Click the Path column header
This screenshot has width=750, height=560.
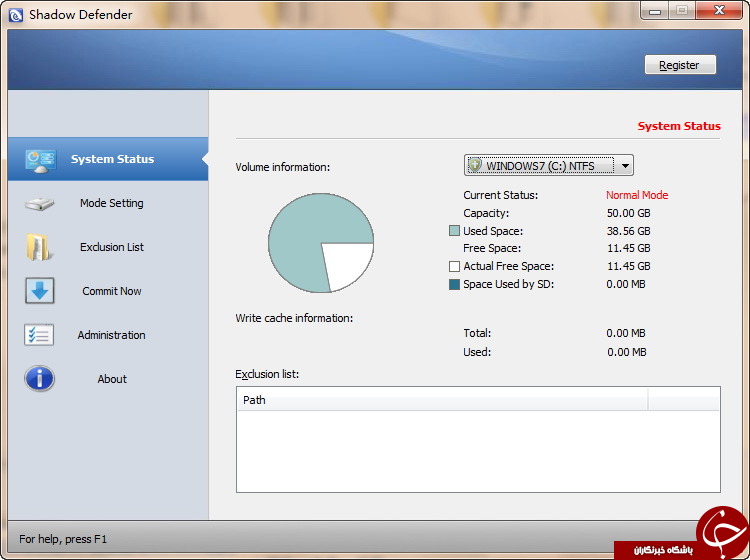442,400
